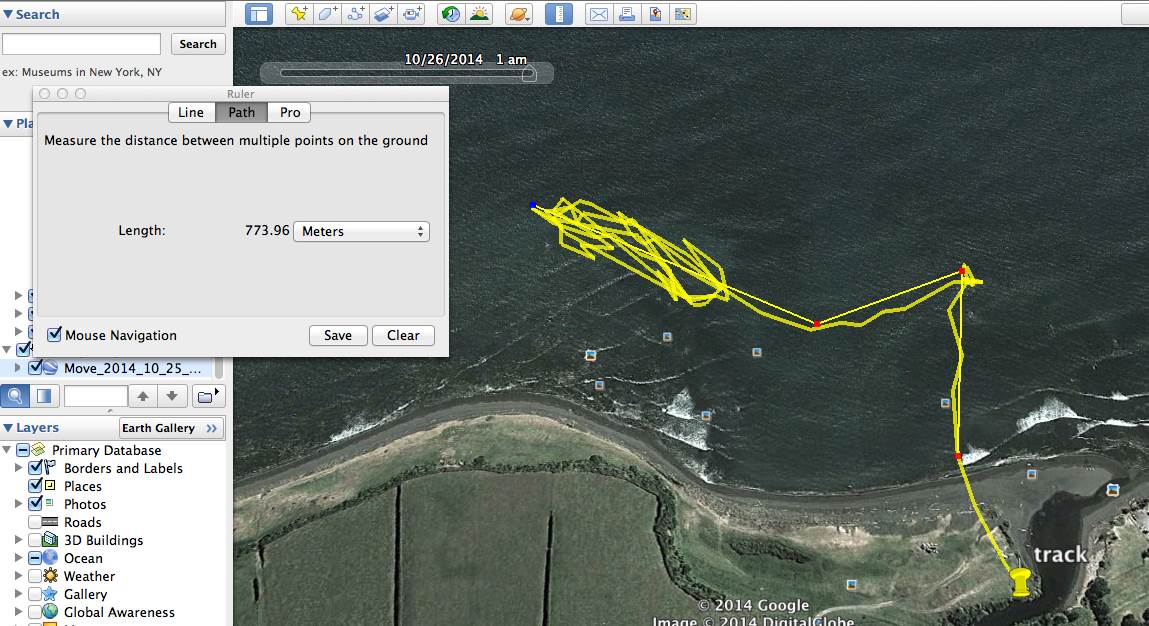Expand the 3D Buildings layer tree
Image resolution: width=1149 pixels, height=626 pixels.
(19, 540)
